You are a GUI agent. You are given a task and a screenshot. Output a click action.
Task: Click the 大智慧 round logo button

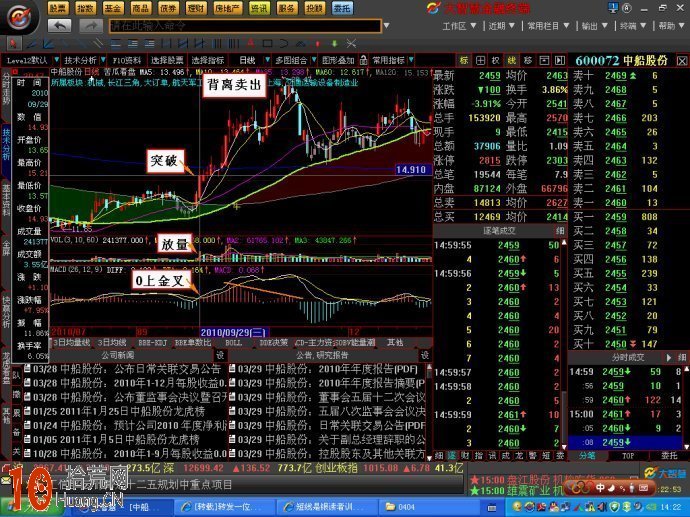click(x=19, y=18)
